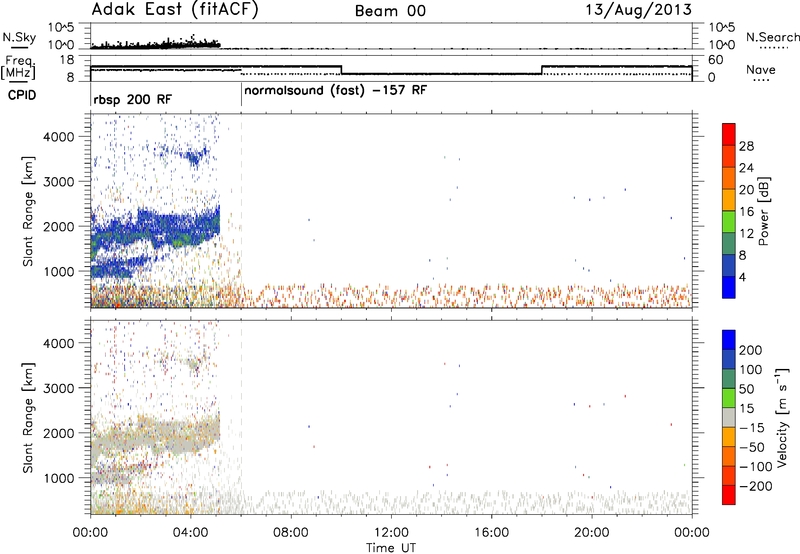Click the '16:00' time axis tick label
The height and width of the screenshot is (554, 800).
(x=491, y=533)
